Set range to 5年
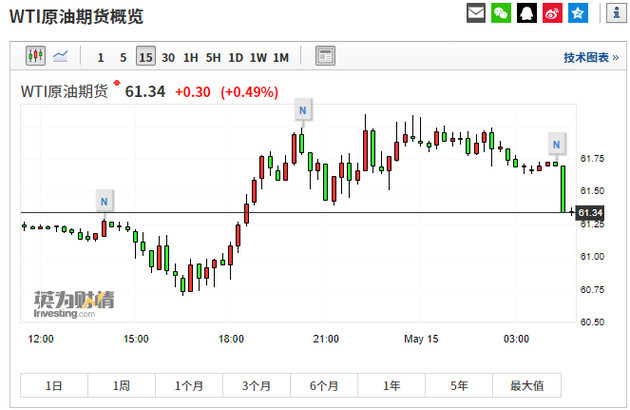 pos(459,386)
